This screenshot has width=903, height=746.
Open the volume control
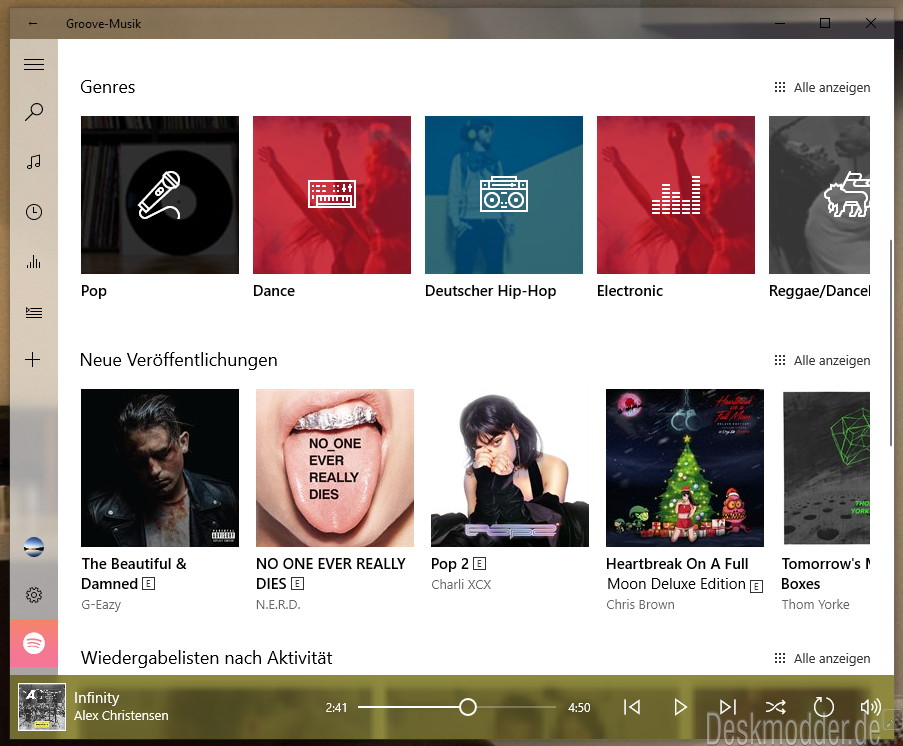870,707
